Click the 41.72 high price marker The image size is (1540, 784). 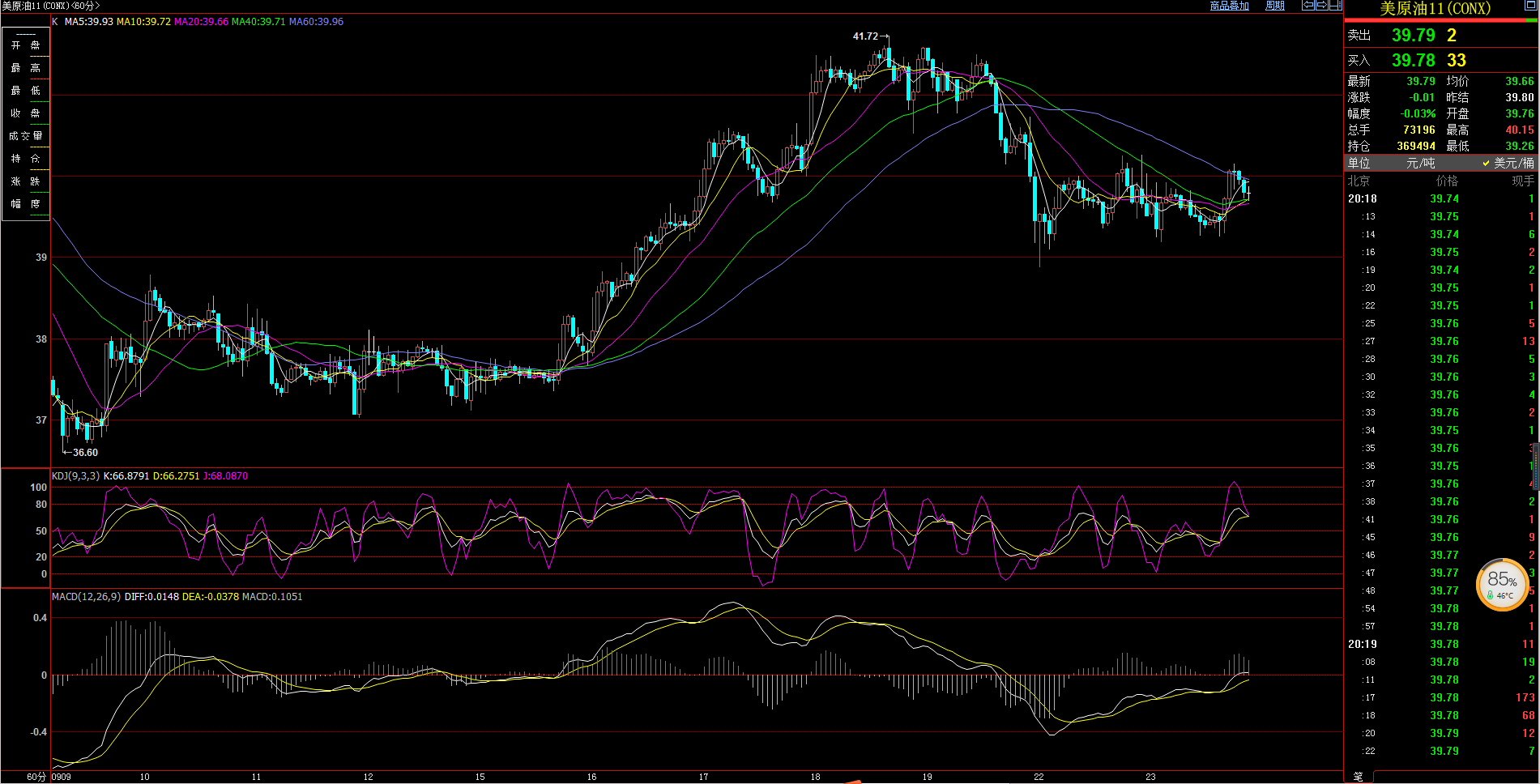pyautogui.click(x=865, y=36)
